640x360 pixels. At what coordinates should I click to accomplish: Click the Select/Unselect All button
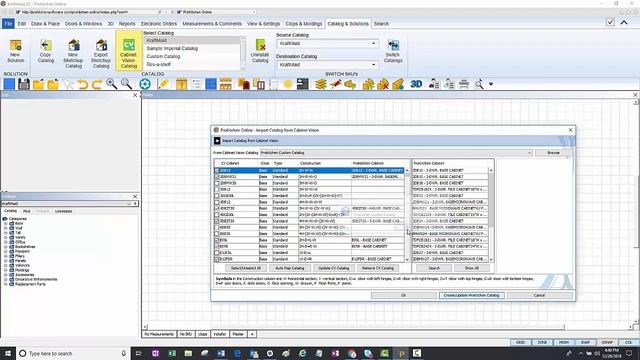[246, 268]
